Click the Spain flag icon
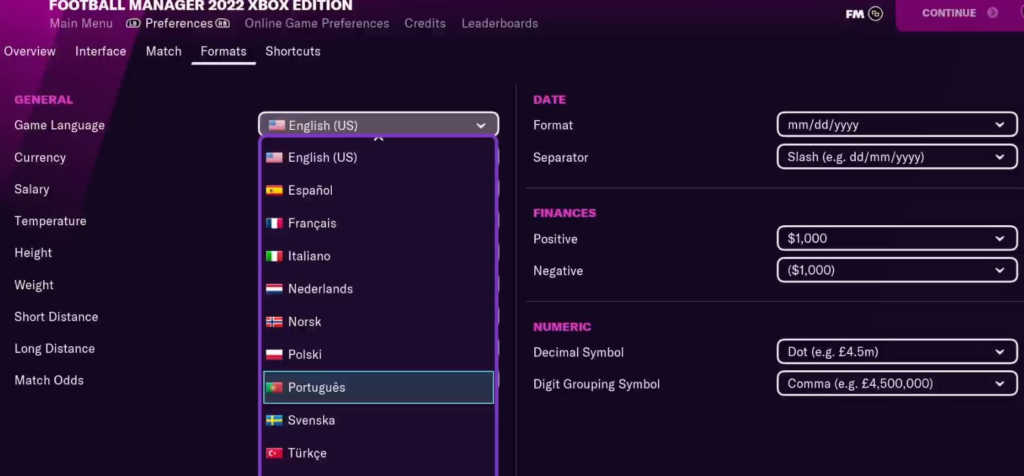1024x476 pixels. [274, 191]
